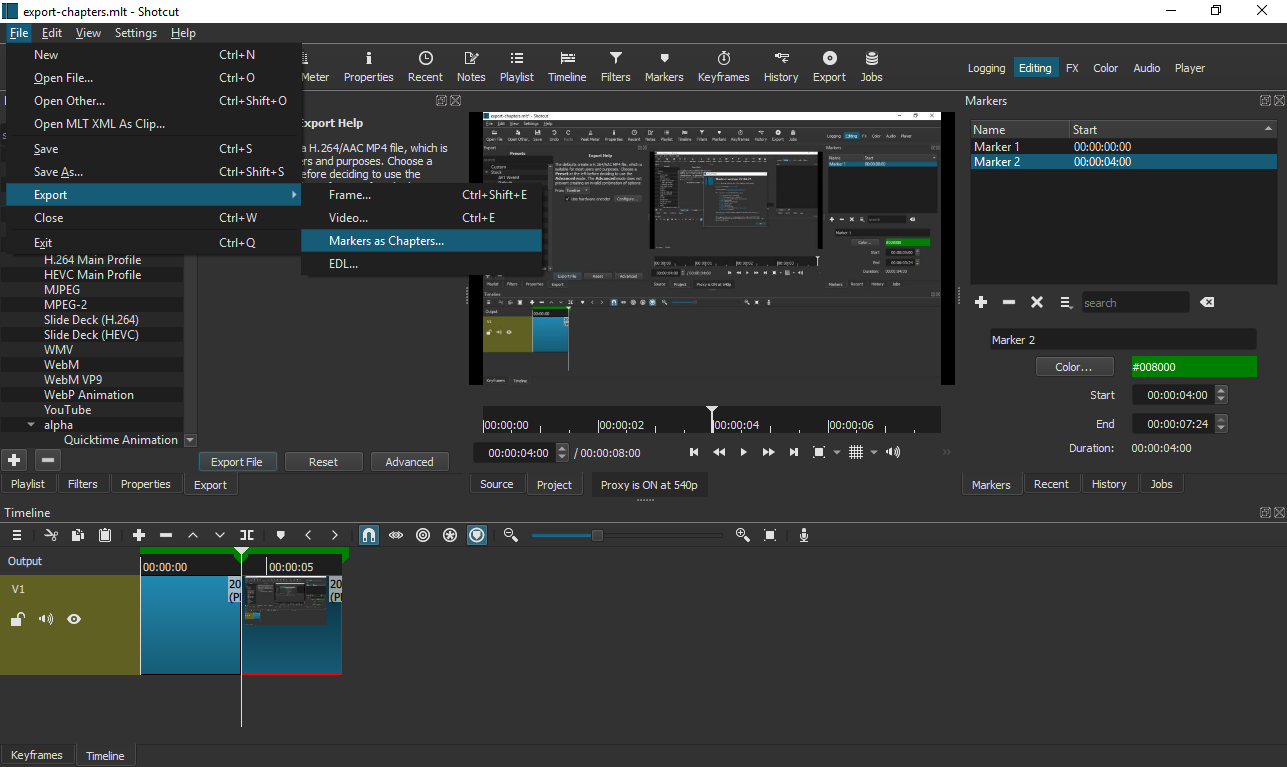Open the Keyframes bottom tab
Viewport: 1287px width, 767px height.
point(37,755)
